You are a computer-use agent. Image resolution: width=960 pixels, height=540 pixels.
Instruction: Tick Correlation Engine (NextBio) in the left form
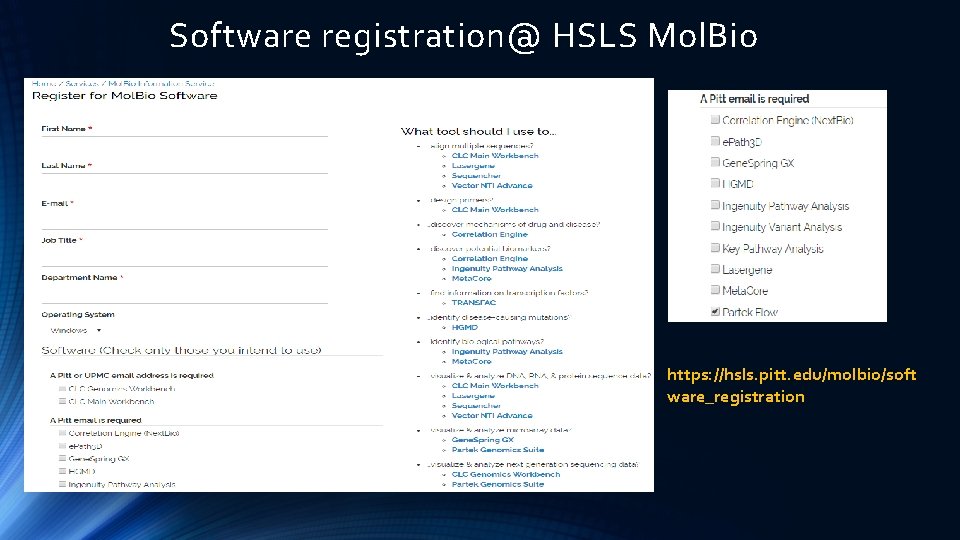(62, 433)
